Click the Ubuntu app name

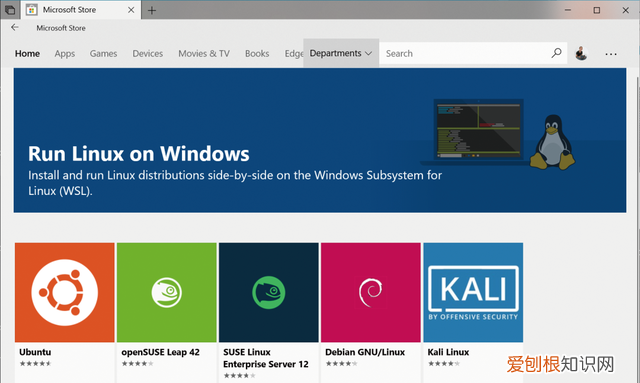tap(35, 352)
